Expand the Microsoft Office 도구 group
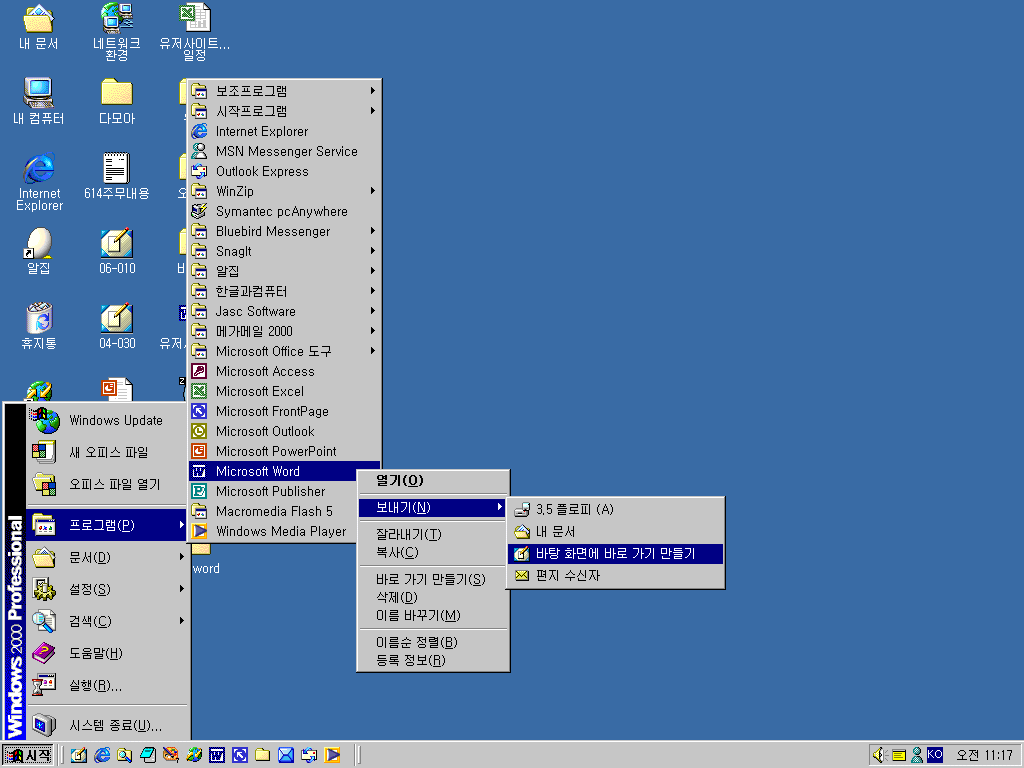The height and width of the screenshot is (768, 1024). point(284,351)
